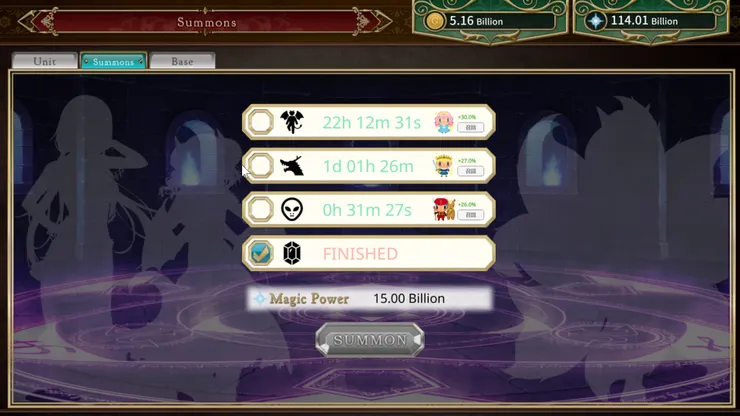Check the box for the 1d 01h summon
This screenshot has width=740, height=416.
click(x=261, y=166)
